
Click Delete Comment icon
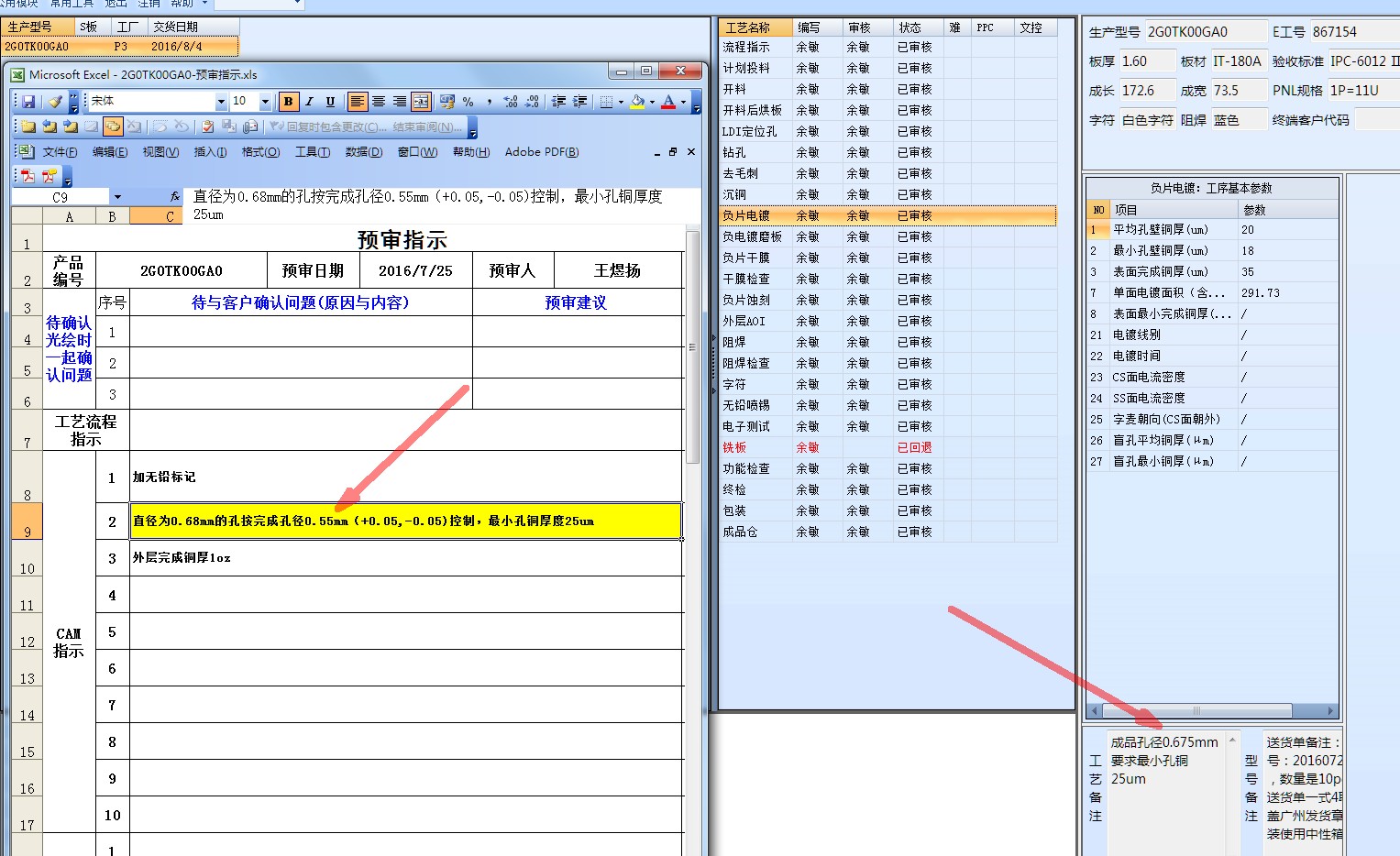133,126
